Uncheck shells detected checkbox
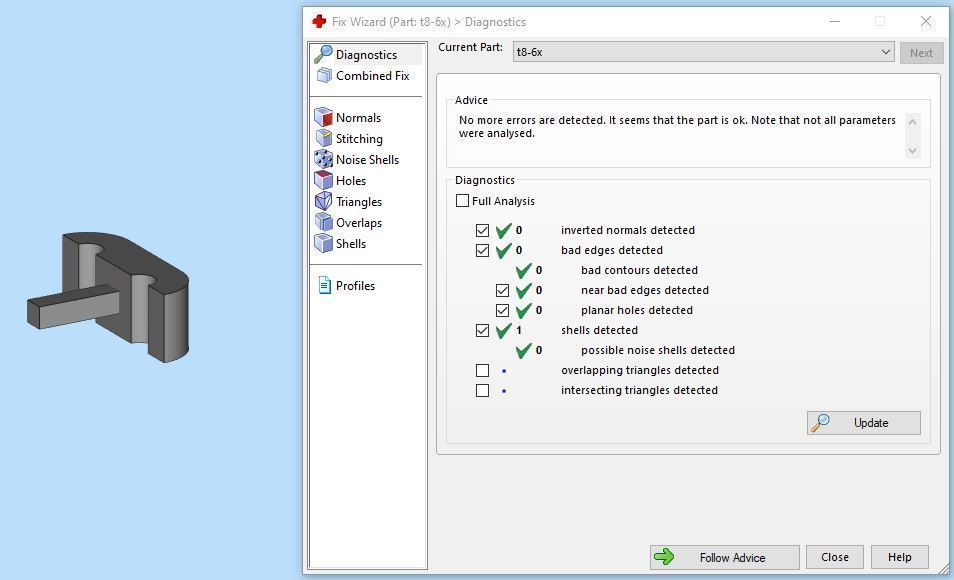Viewport: 954px width, 580px height. (482, 330)
